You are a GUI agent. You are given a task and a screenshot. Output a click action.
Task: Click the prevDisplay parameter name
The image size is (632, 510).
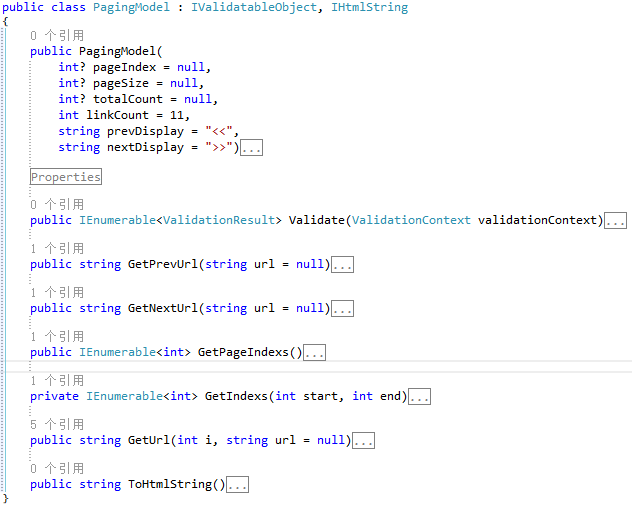146,131
